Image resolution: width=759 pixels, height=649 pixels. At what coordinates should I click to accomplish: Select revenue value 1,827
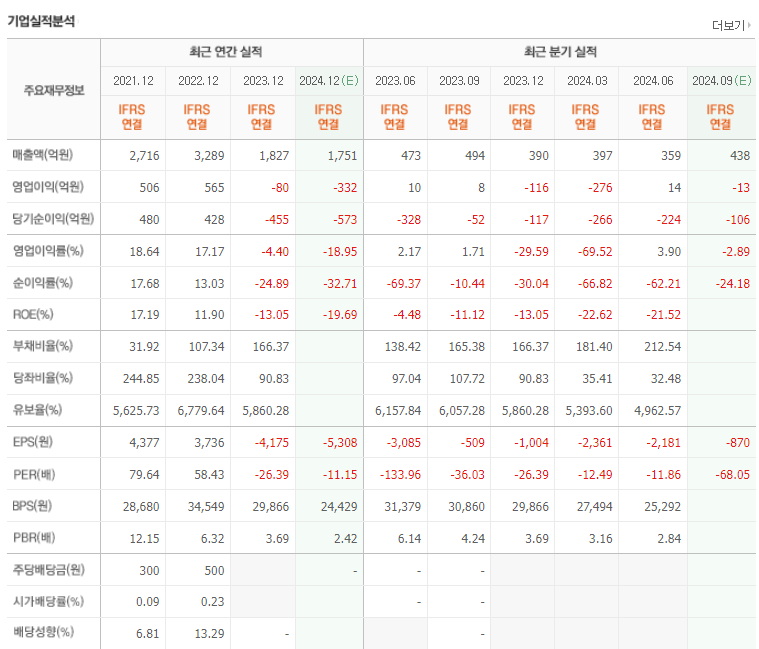(274, 156)
